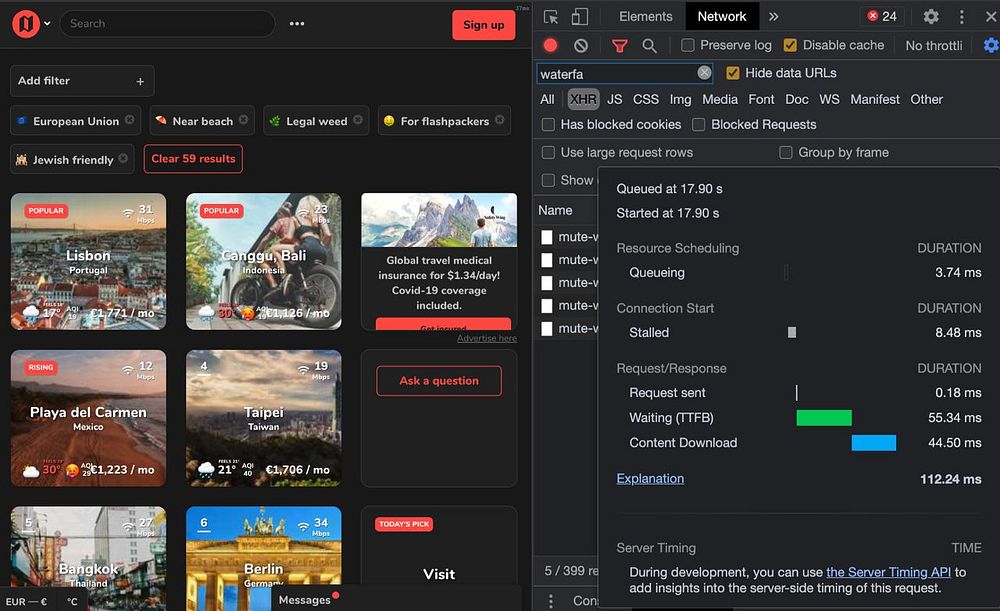
Task: Open the Taipei city card
Action: point(263,418)
